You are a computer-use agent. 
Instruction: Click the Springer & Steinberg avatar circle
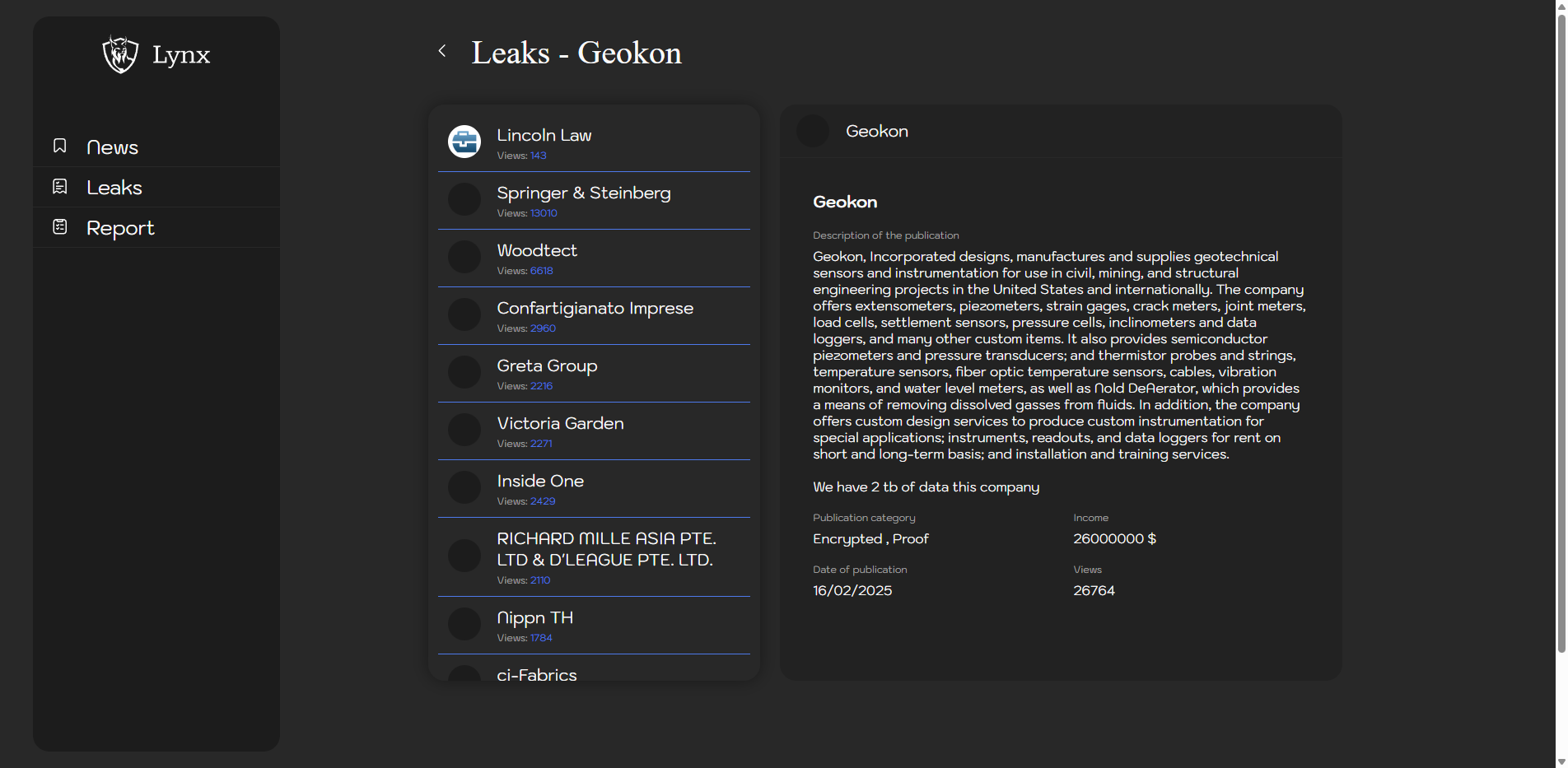coord(464,199)
